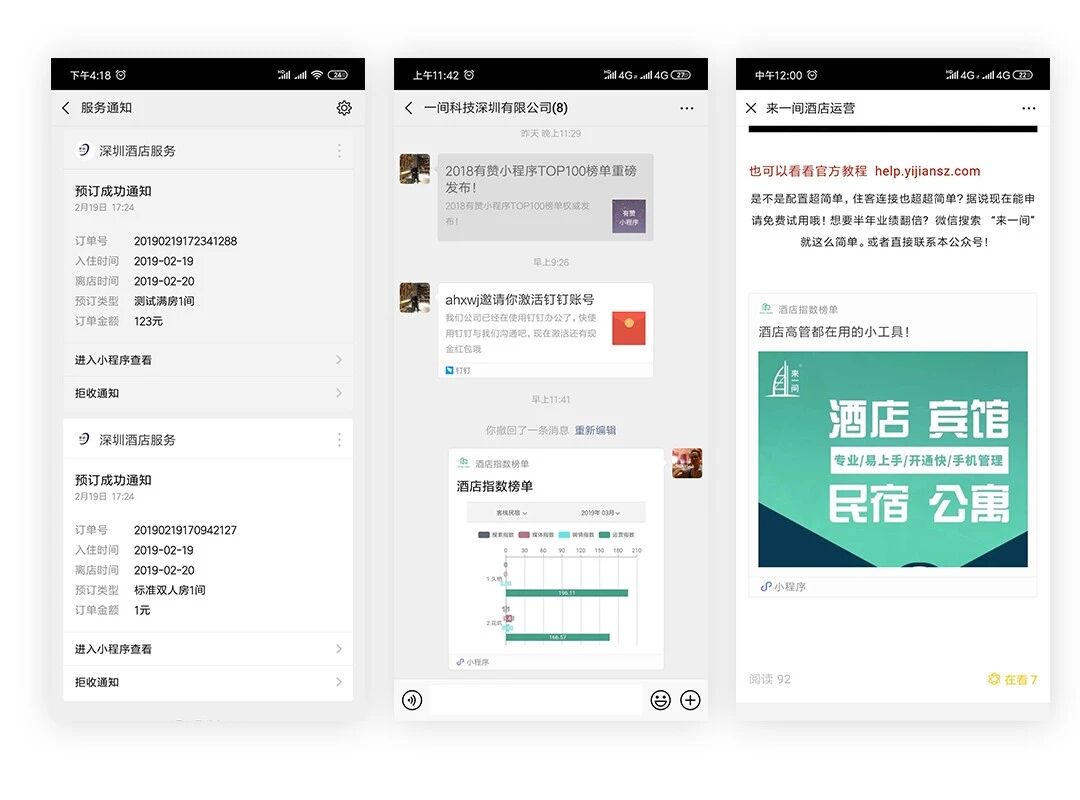This screenshot has width=1080, height=800.
Task: Open 进入小程序查看 for the 123元 order
Action: point(208,360)
